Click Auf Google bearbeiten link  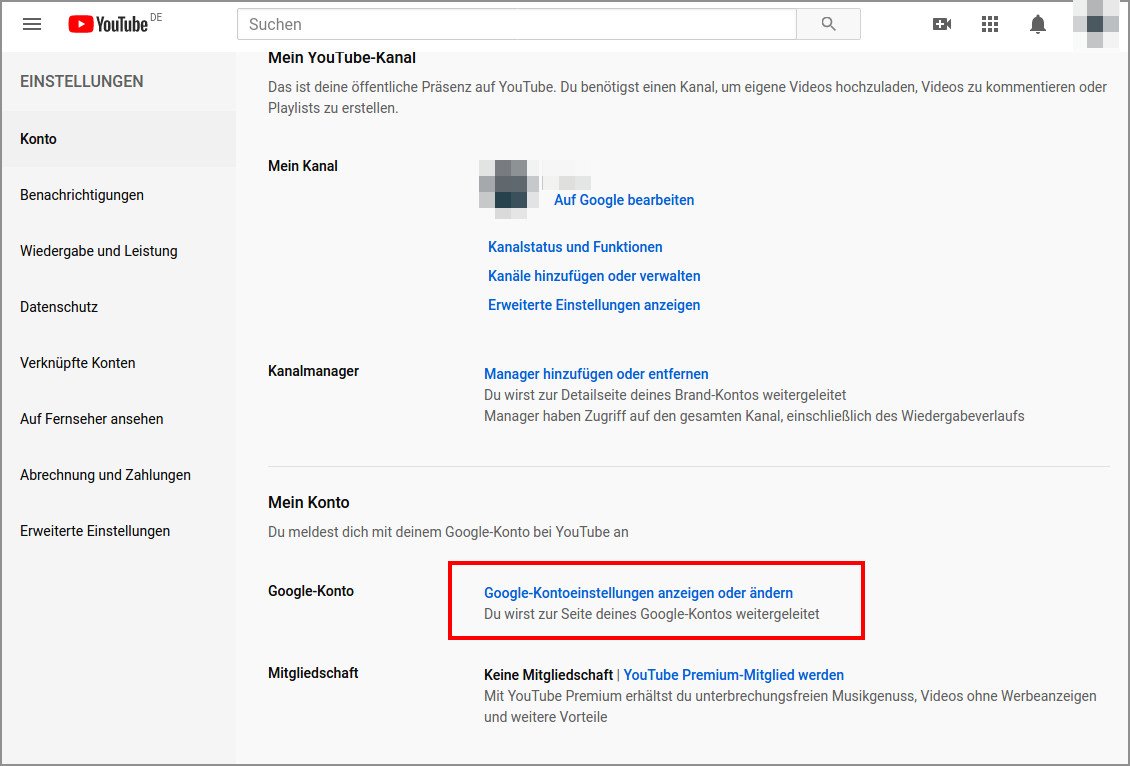tap(623, 200)
